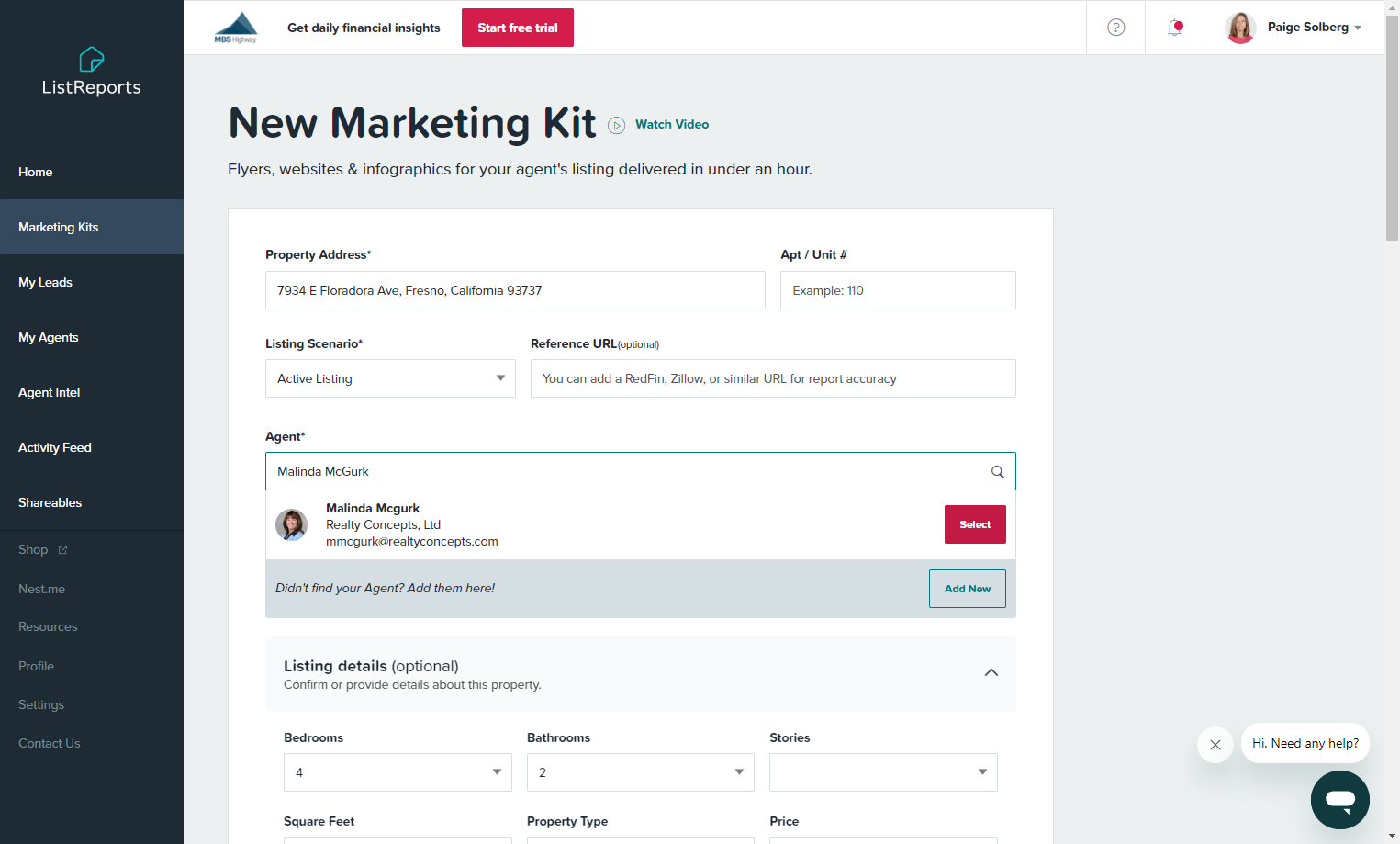
Task: Open the Shop link
Action: (33, 549)
